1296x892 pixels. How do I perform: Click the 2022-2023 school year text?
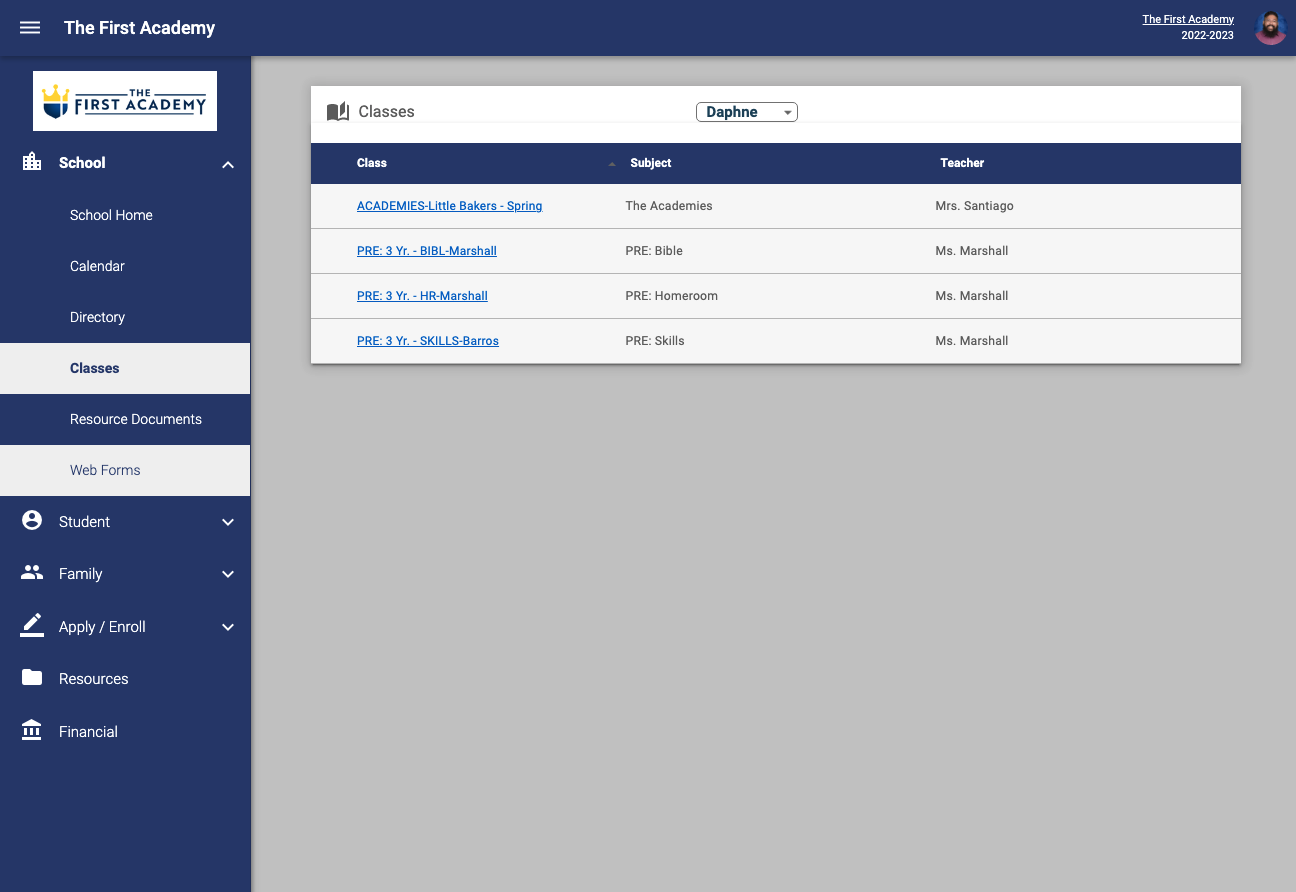pos(1207,35)
